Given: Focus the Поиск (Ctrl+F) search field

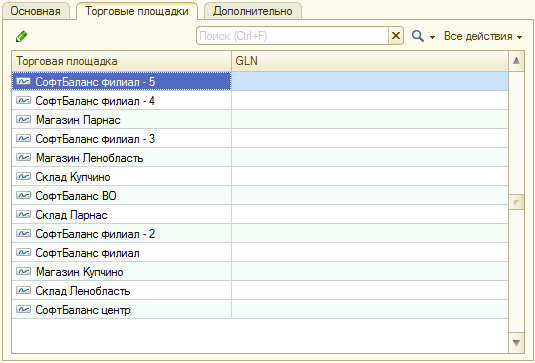Looking at the screenshot, I should click(x=292, y=35).
